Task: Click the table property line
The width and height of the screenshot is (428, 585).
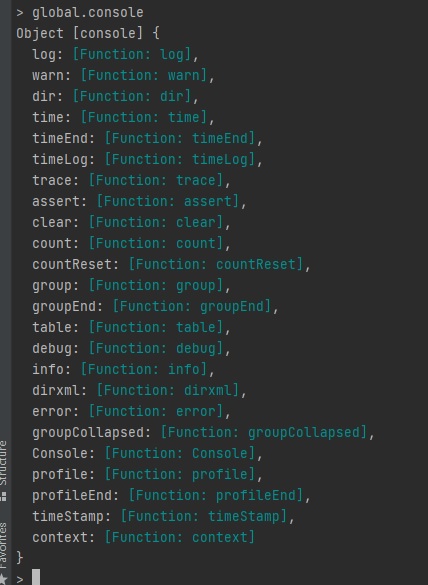Action: click(131, 327)
